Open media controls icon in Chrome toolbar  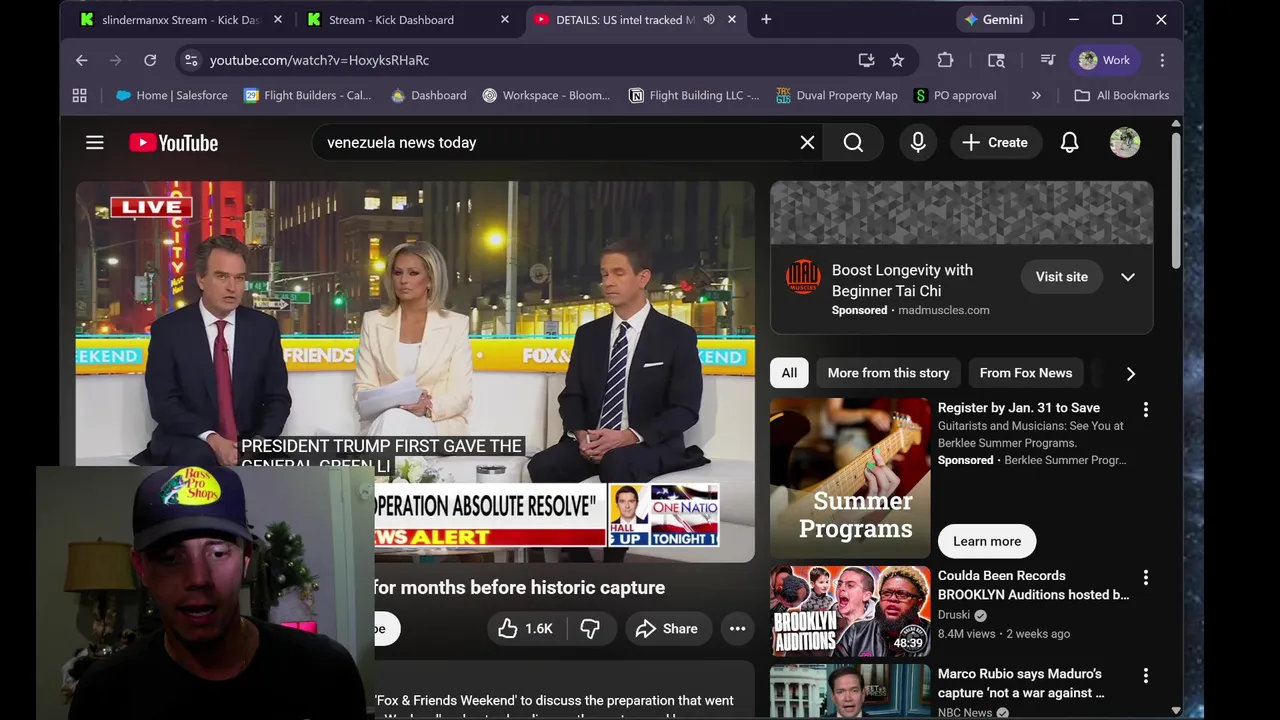(x=1047, y=60)
